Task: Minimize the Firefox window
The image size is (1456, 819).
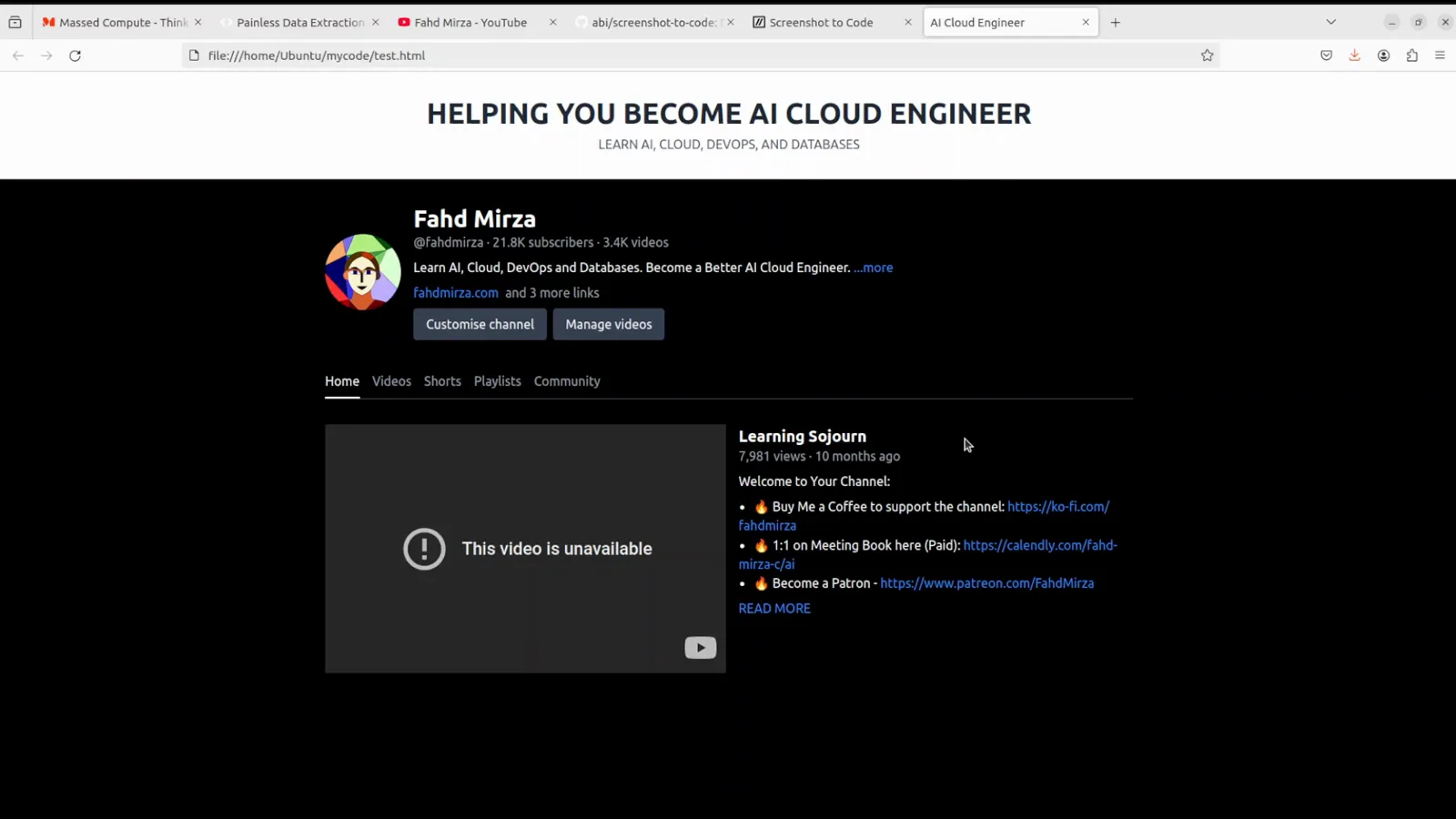Action: click(x=1391, y=23)
